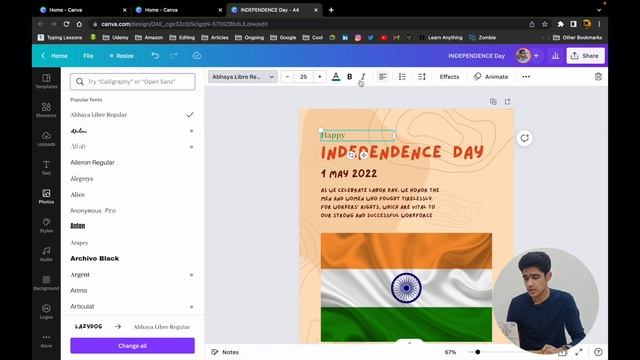Screen dimensions: 640x360
Task: Open the Templates sidebar panel
Action: [x=46, y=81]
